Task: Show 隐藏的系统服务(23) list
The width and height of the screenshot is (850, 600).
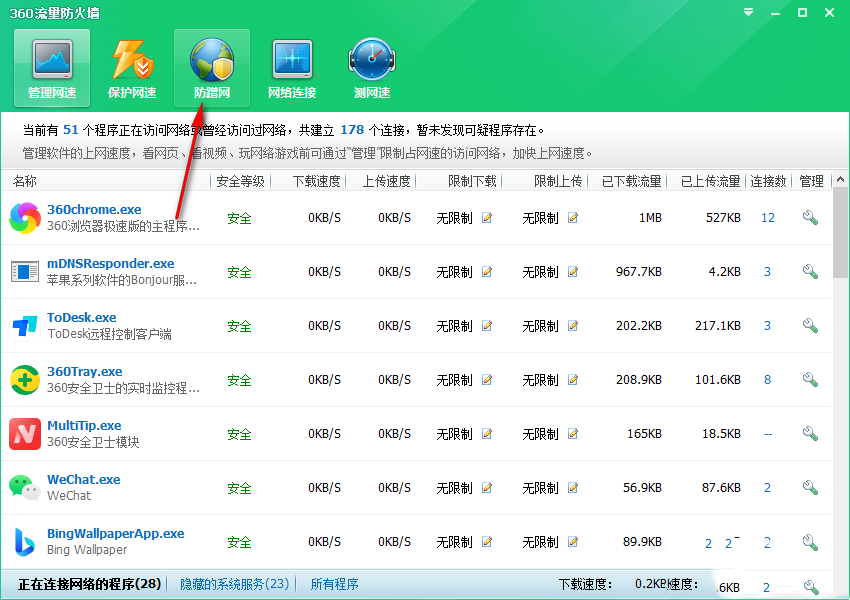Action: point(235,584)
